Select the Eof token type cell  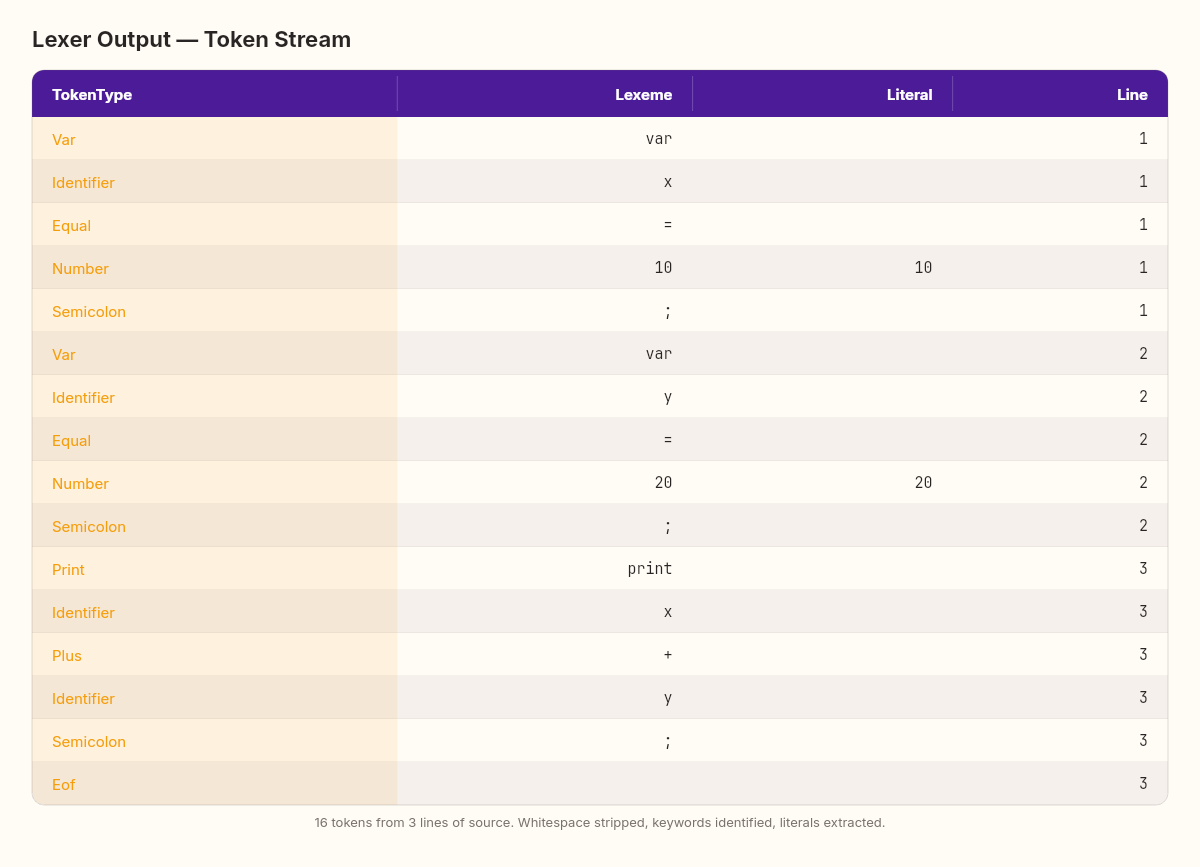click(215, 784)
